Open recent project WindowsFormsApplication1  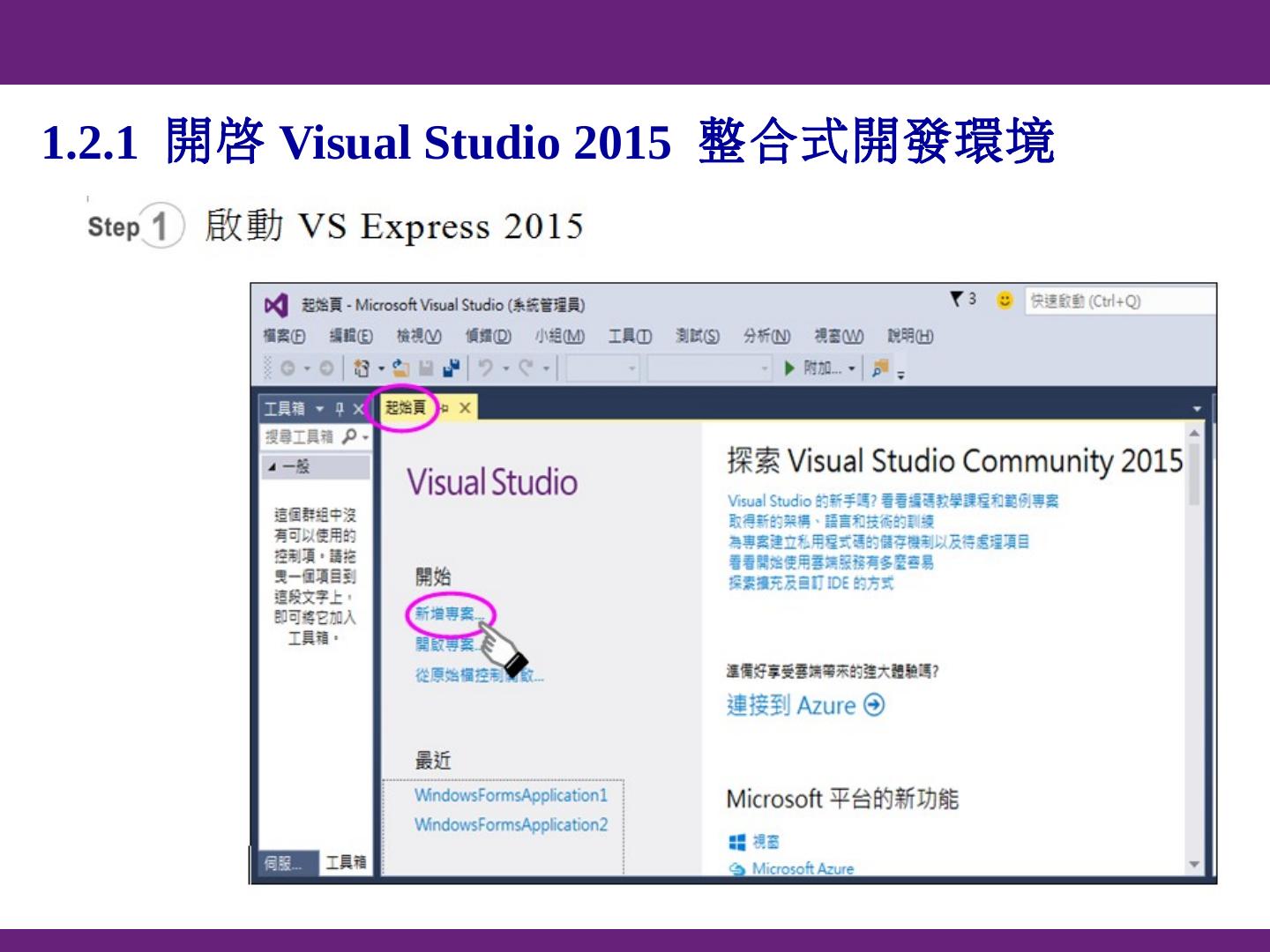(x=511, y=795)
